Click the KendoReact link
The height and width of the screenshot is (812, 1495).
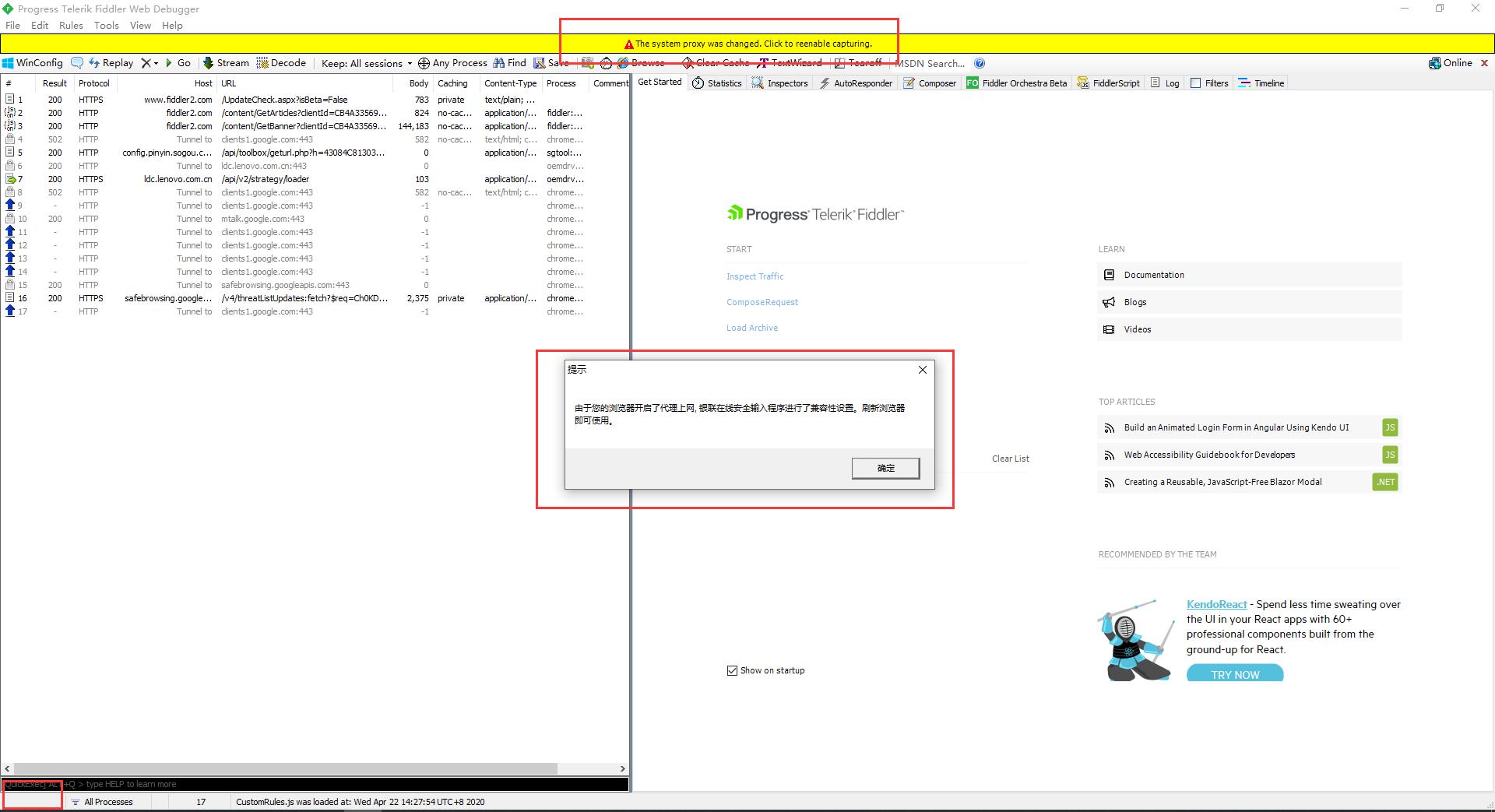[x=1216, y=604]
